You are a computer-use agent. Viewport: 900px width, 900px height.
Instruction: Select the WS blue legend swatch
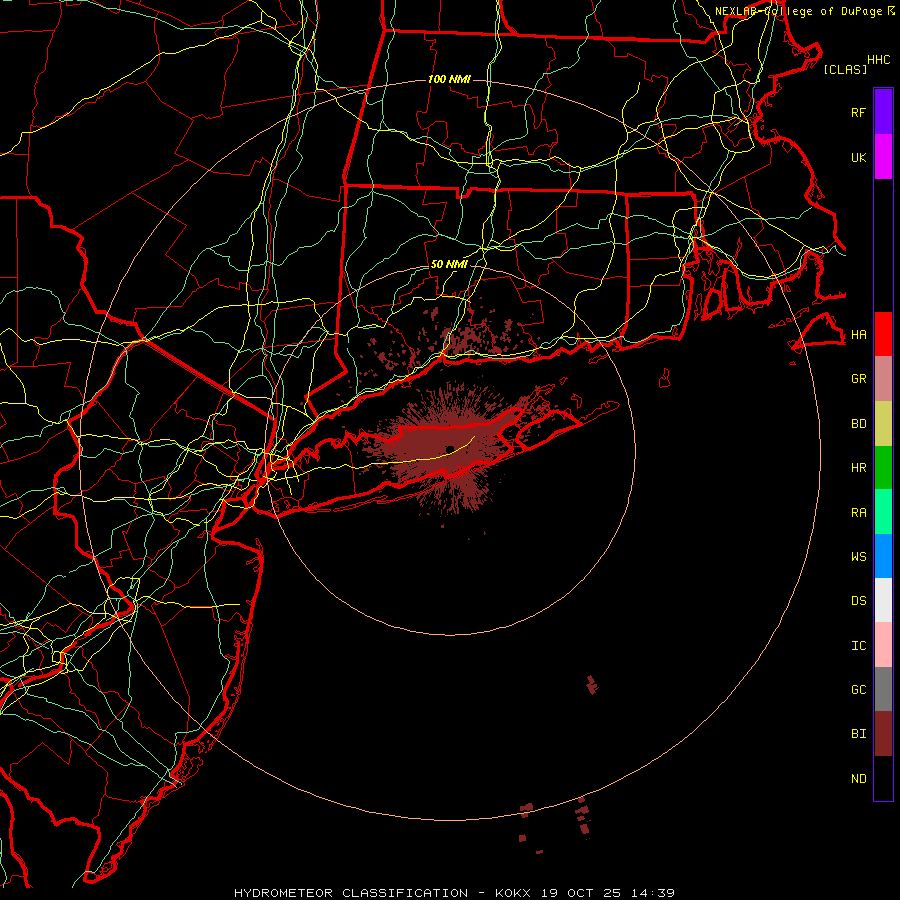pyautogui.click(x=883, y=556)
